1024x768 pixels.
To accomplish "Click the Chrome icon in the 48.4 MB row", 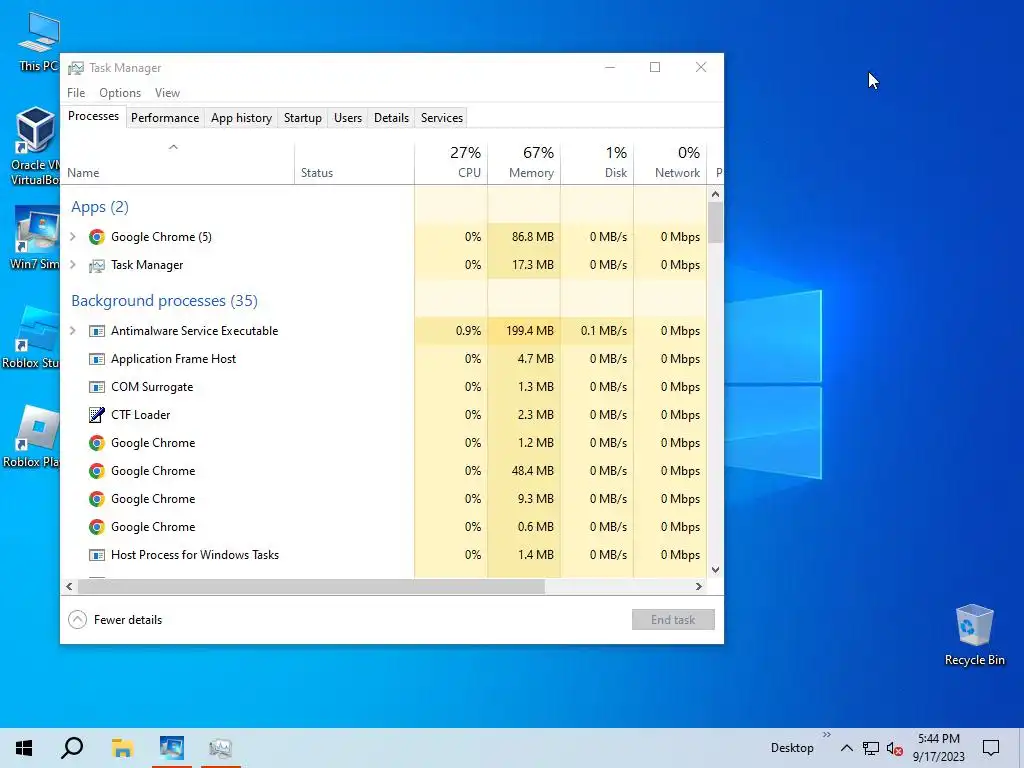I will pyautogui.click(x=97, y=471).
